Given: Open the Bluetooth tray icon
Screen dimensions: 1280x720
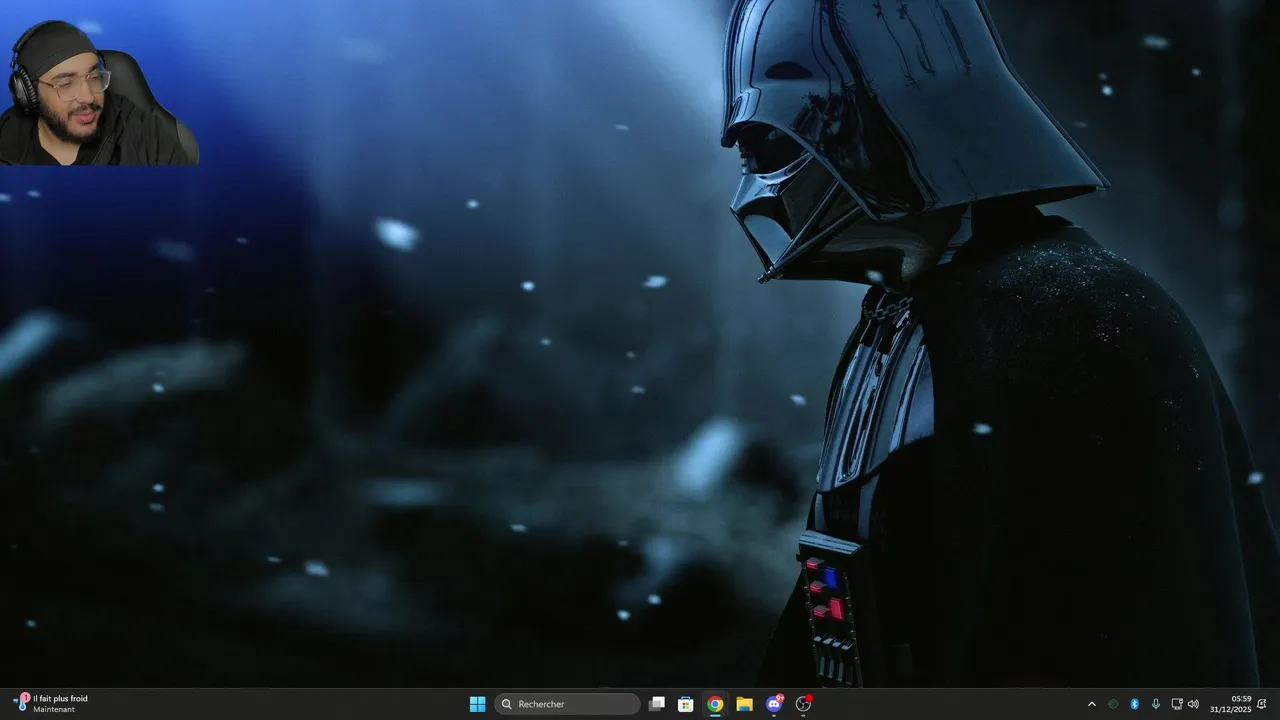Looking at the screenshot, I should tap(1134, 704).
